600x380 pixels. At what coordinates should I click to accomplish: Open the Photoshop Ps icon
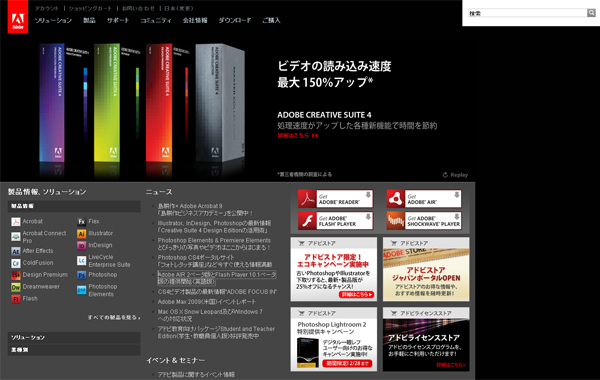pyautogui.click(x=82, y=275)
